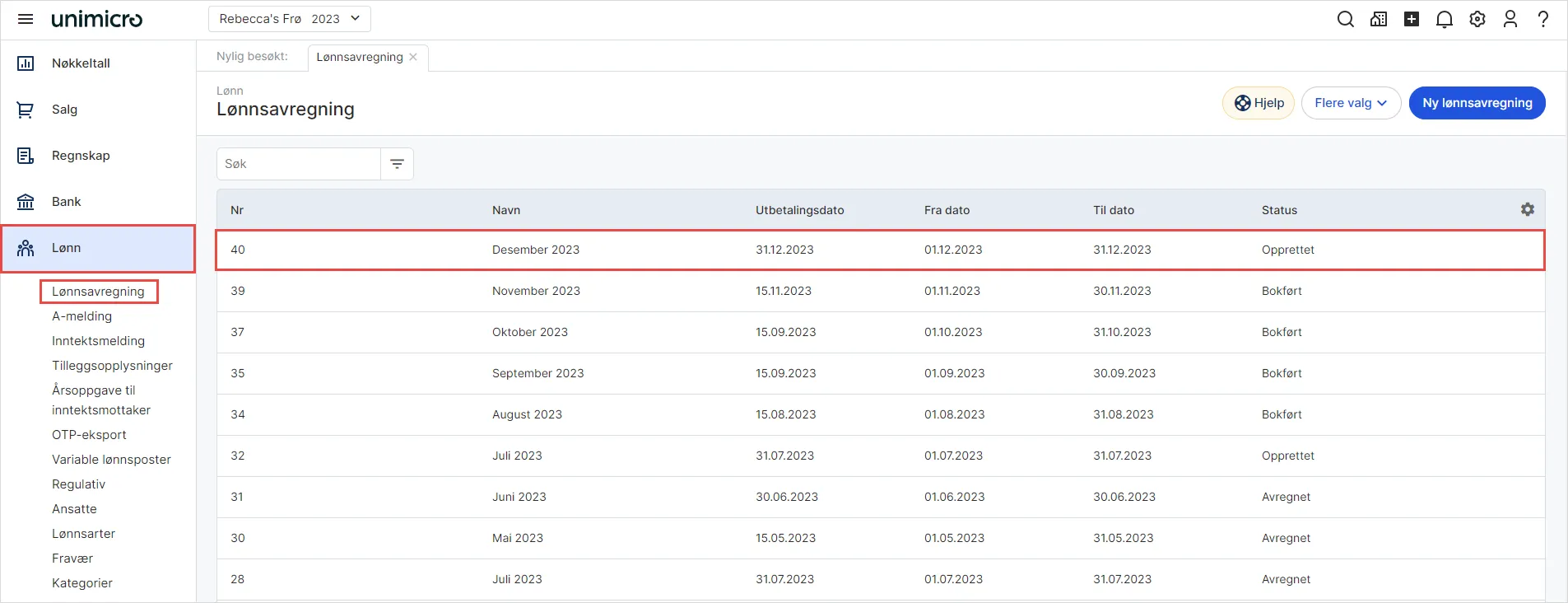Viewport: 1568px width, 603px height.
Task: Open the notifications bell
Action: click(1444, 19)
